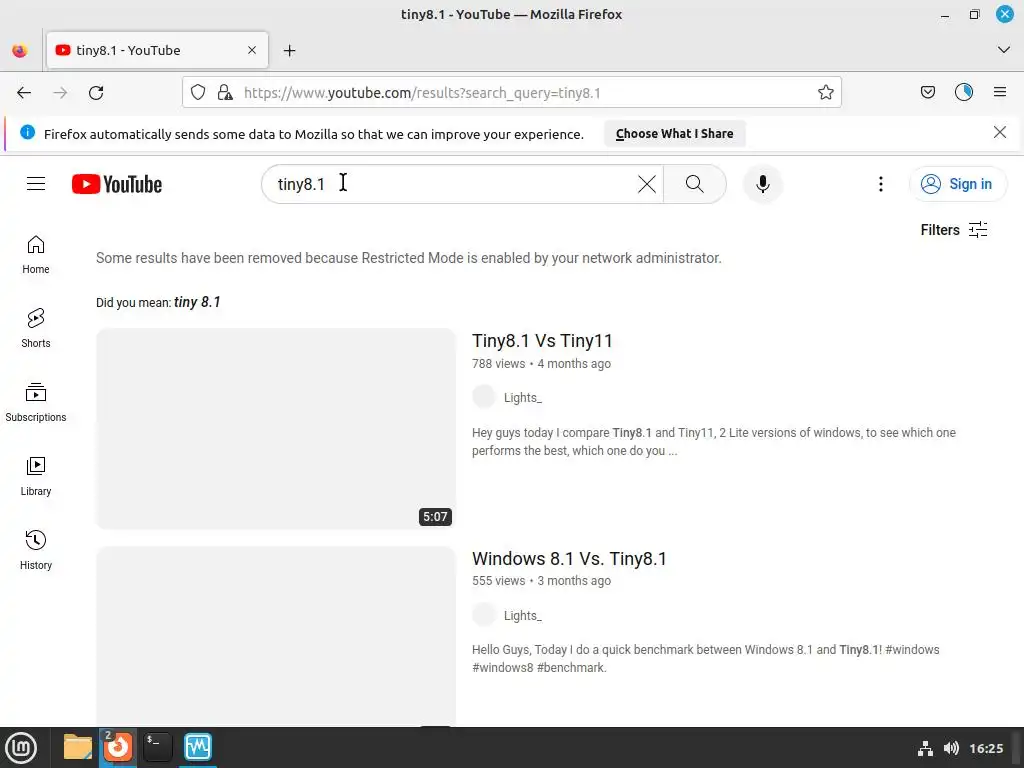Click "788 views • 4 months ago" text
1024x768 pixels.
point(541,364)
